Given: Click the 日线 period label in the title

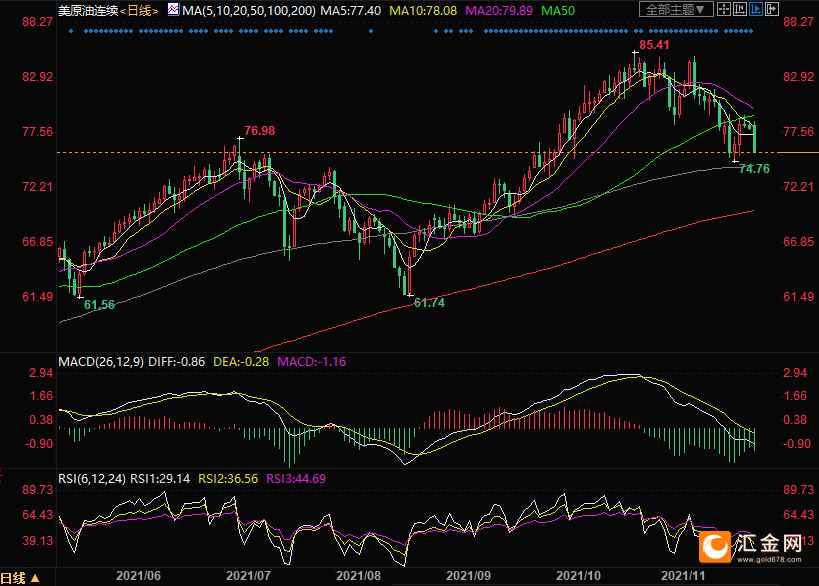Looking at the screenshot, I should [139, 10].
